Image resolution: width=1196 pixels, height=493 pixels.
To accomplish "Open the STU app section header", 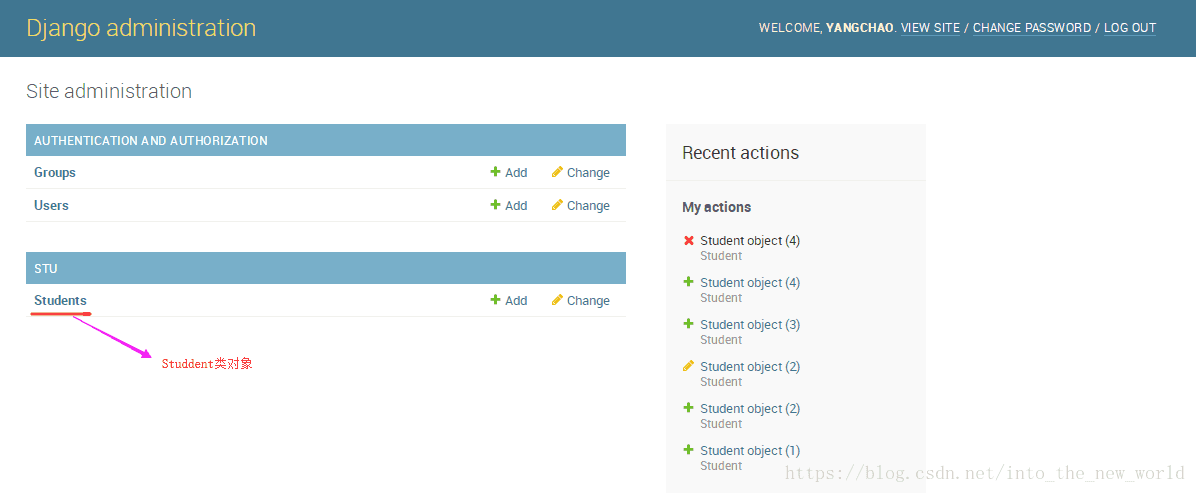I will click(x=46, y=269).
